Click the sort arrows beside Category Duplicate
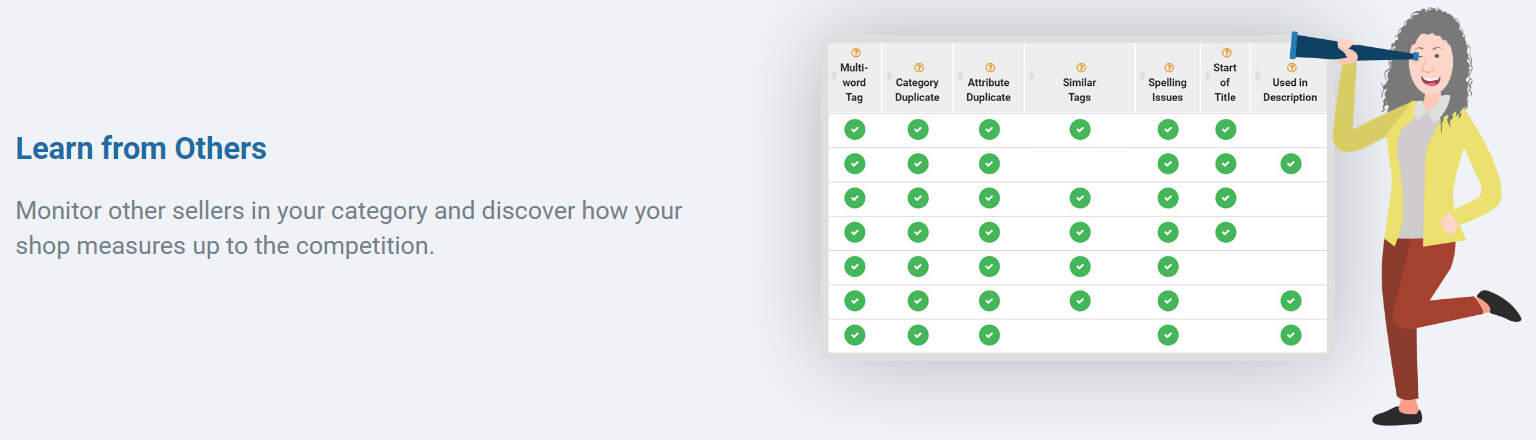This screenshot has width=1536, height=440. (x=888, y=76)
